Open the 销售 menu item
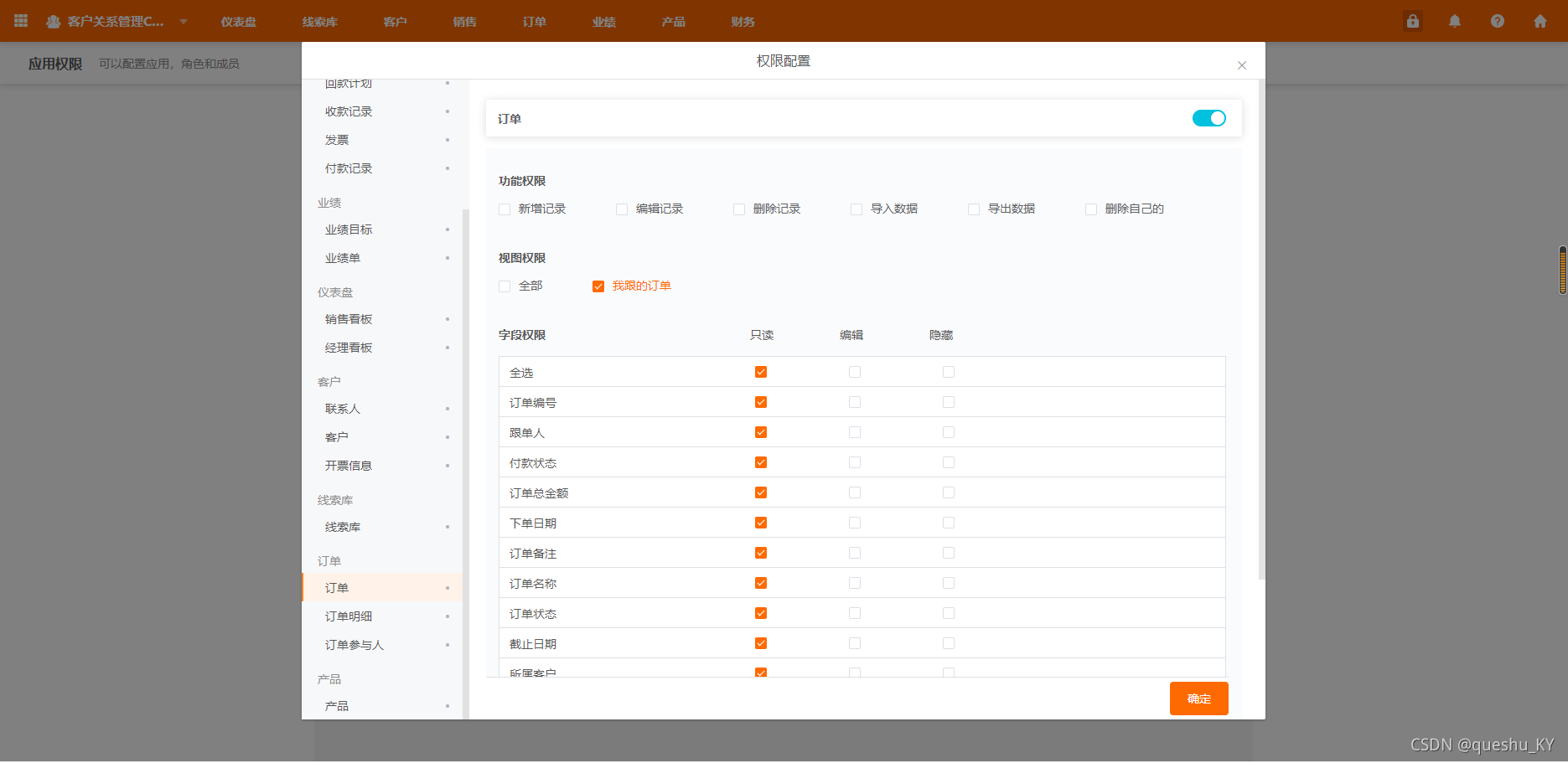Screen dimensions: 1568x763 pyautogui.click(x=463, y=21)
